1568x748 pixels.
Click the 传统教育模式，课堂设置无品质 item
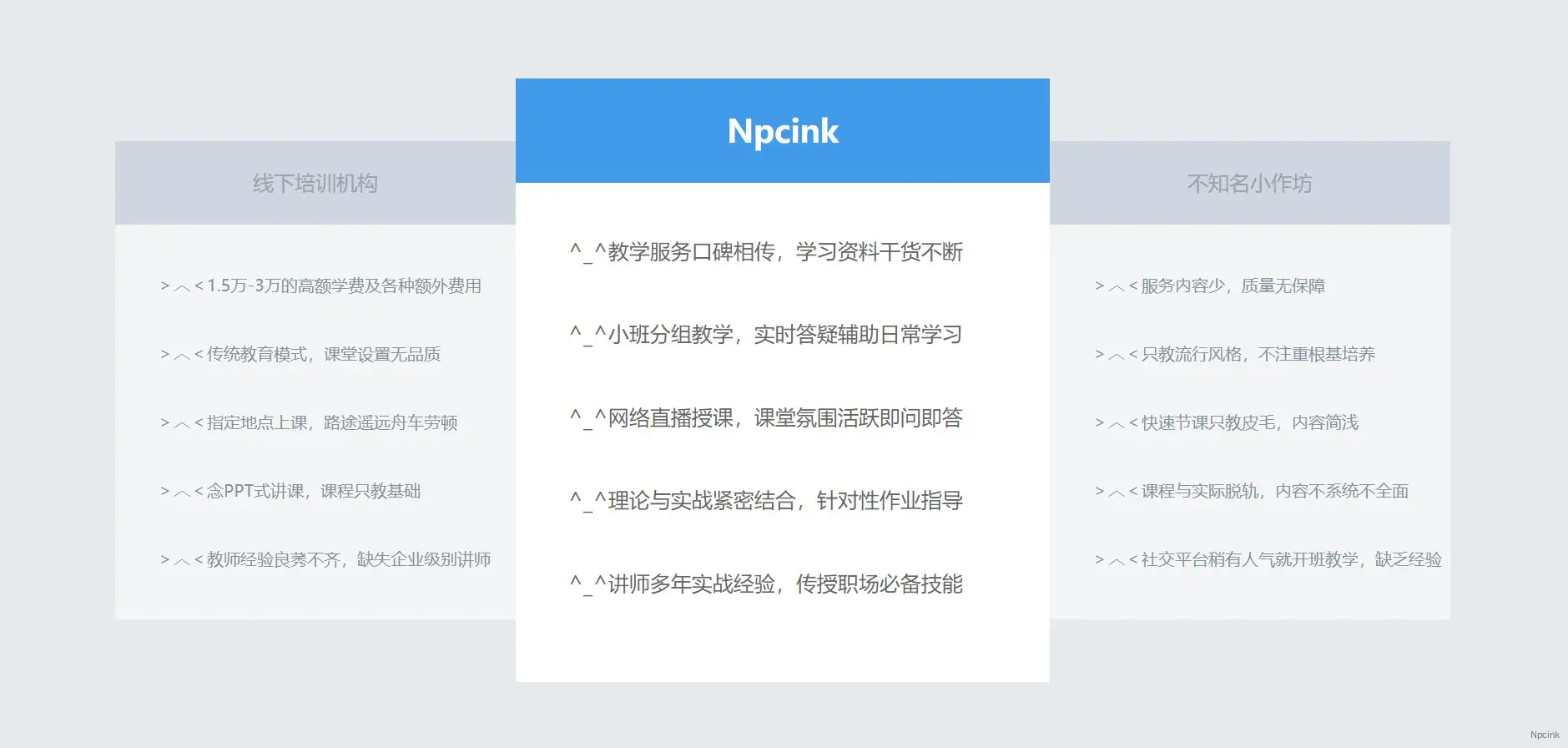(323, 355)
